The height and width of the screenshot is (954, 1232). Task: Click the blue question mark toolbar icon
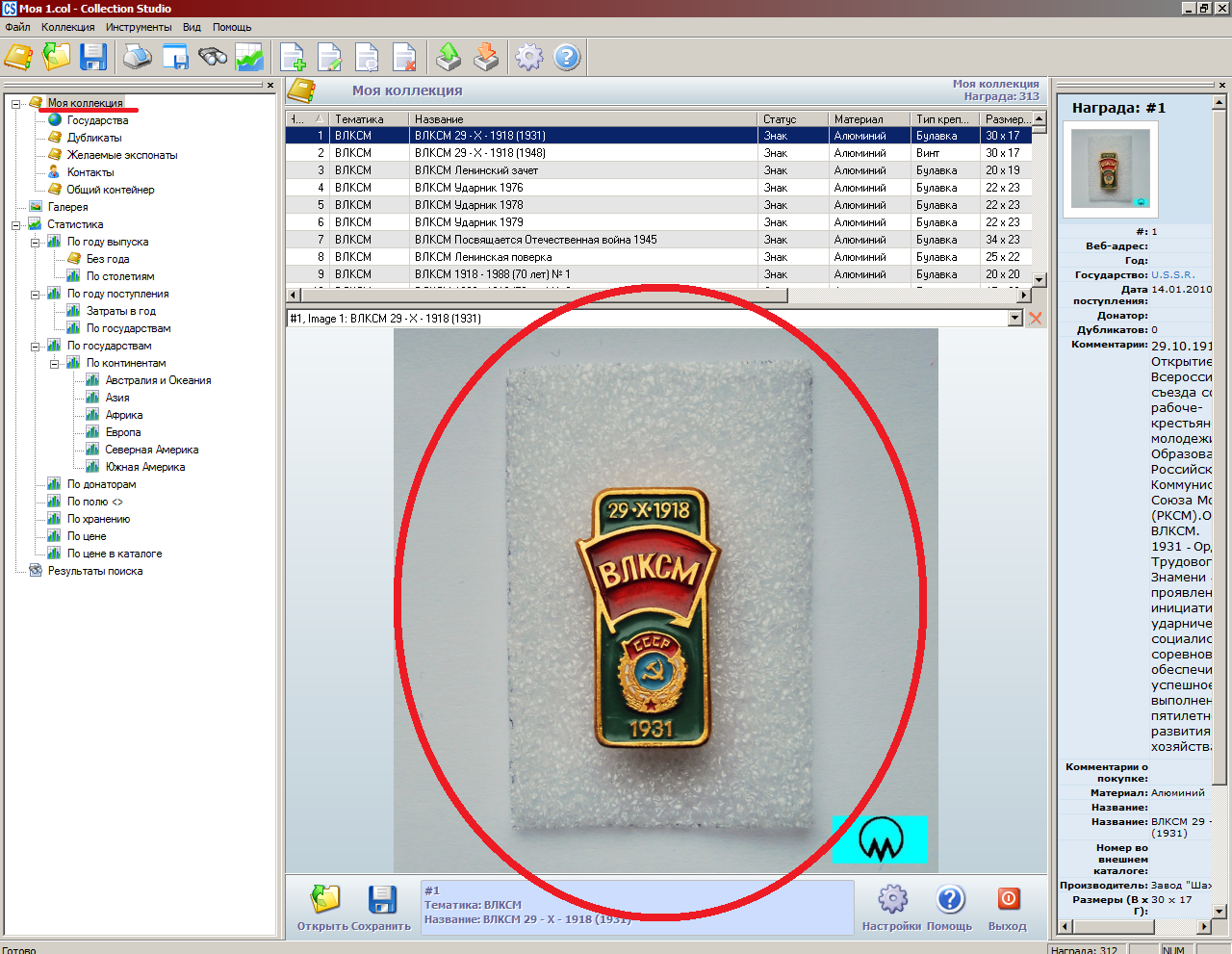point(567,57)
